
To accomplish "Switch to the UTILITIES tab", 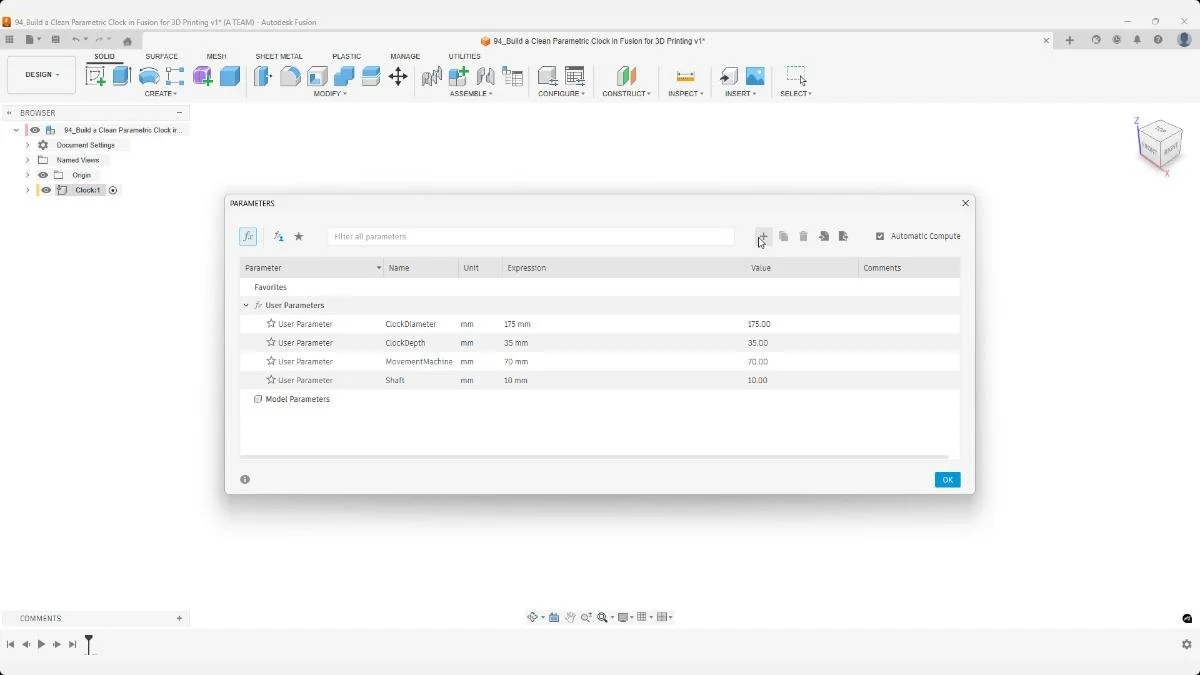I will (x=464, y=56).
